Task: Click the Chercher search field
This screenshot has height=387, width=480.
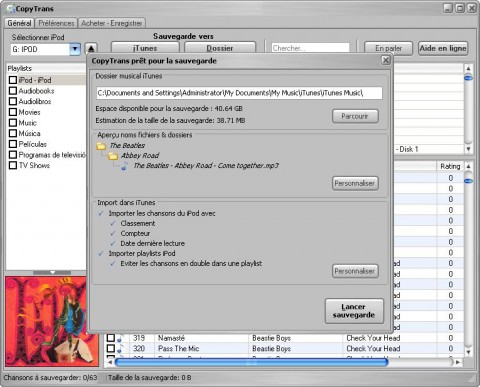Action: click(310, 48)
